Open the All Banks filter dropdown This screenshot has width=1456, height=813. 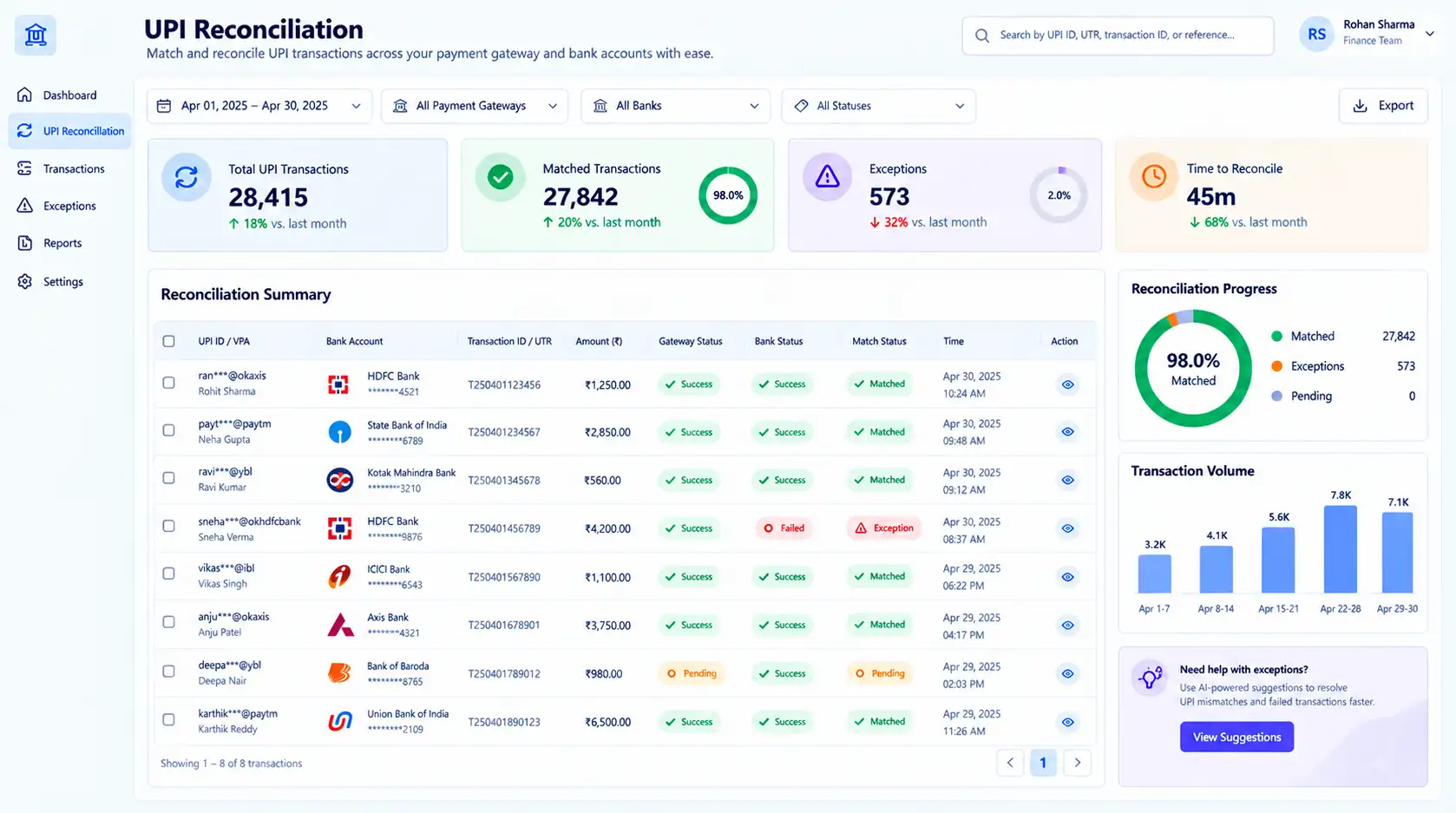click(675, 106)
